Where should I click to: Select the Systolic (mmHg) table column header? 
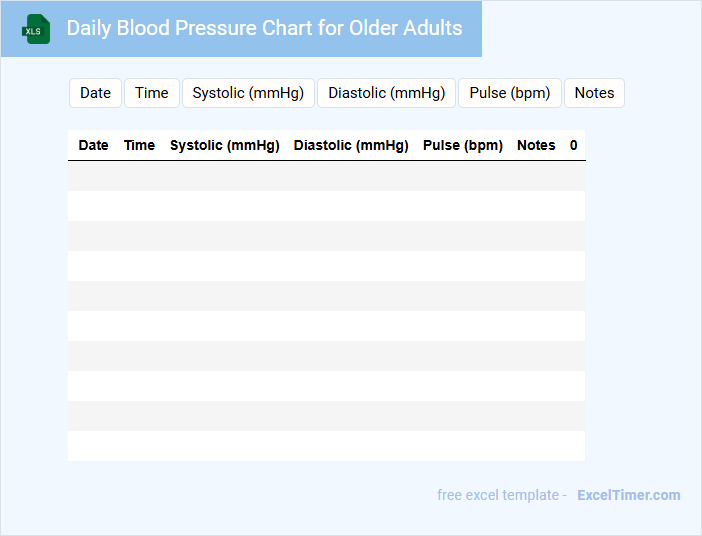pyautogui.click(x=224, y=145)
